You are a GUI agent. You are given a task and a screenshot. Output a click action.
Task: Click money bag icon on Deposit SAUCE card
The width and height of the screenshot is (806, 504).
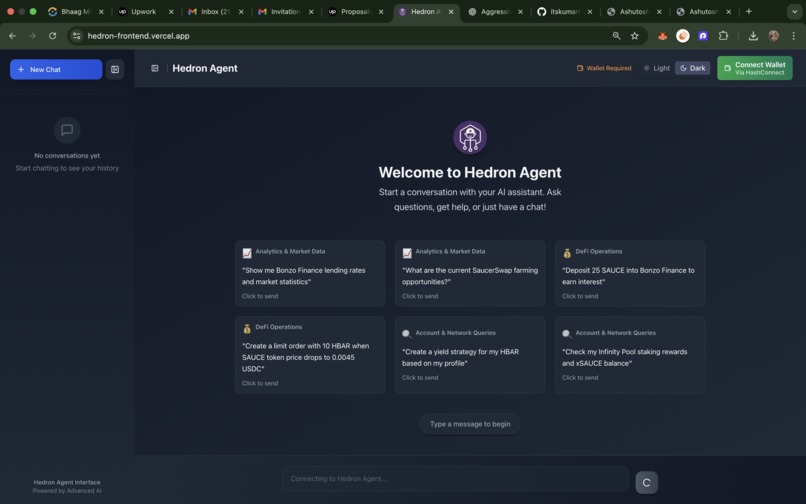click(567, 253)
